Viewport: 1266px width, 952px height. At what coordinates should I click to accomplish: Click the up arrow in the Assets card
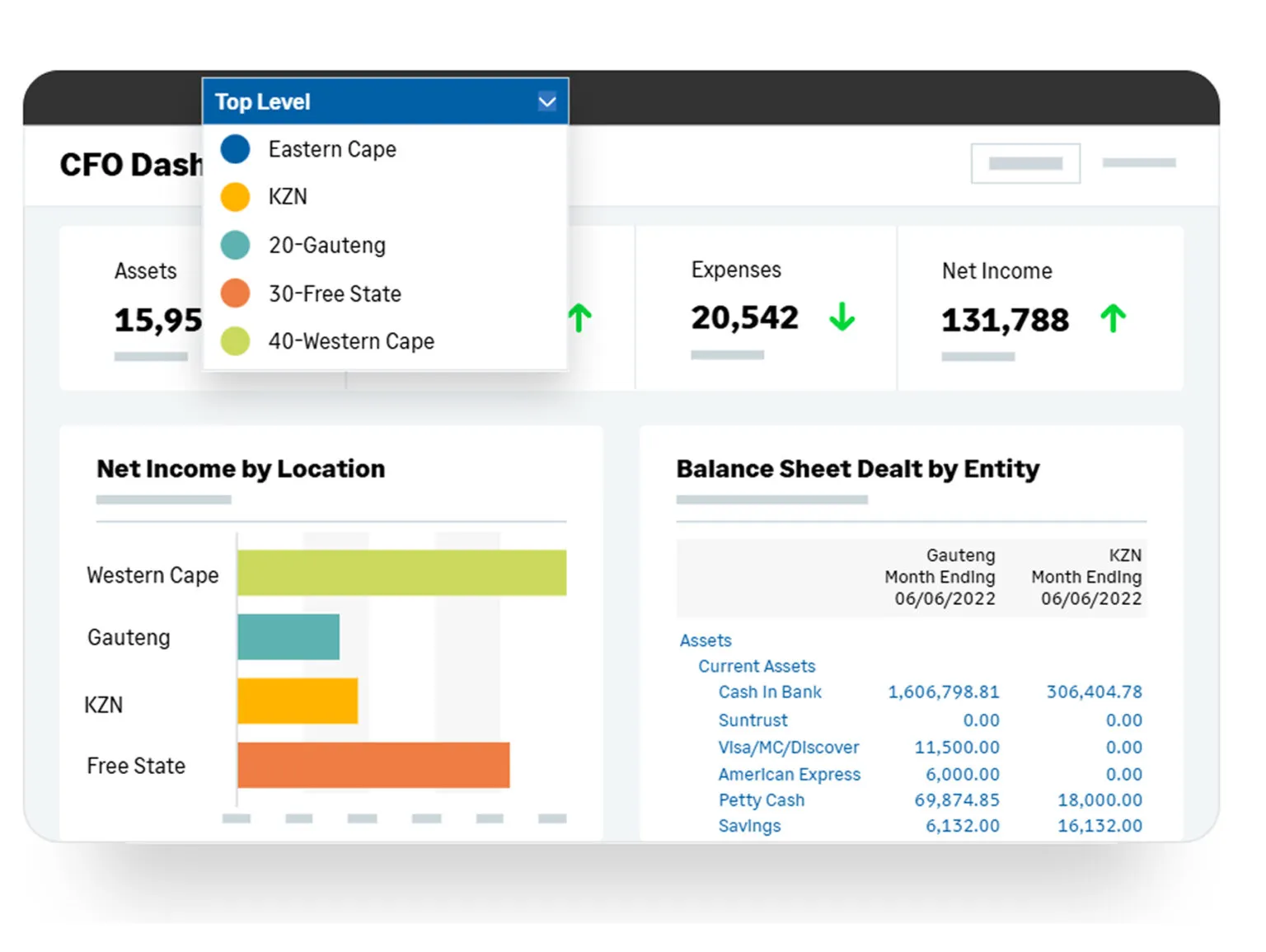click(x=579, y=317)
